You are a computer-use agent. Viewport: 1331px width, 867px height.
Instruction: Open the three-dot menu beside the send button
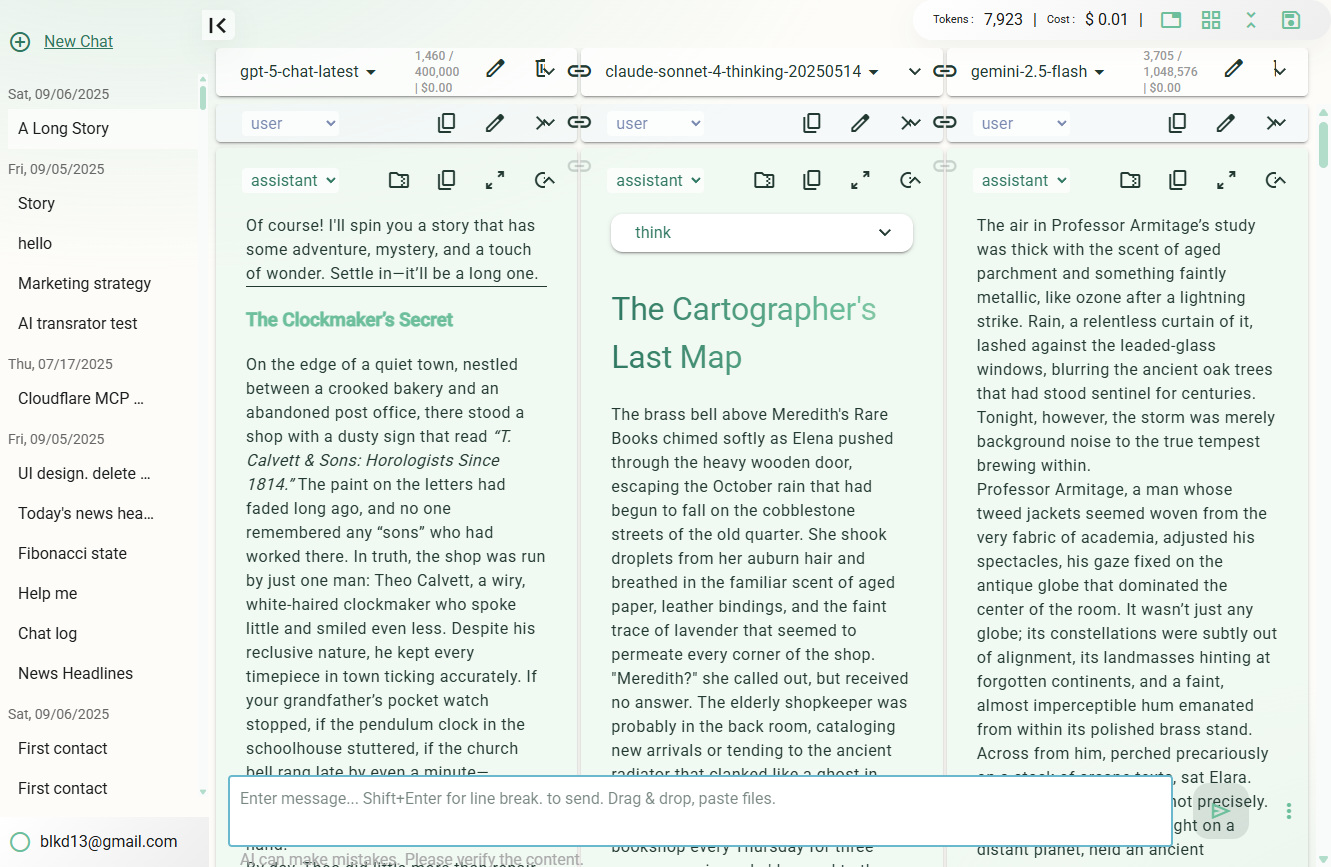1289,811
